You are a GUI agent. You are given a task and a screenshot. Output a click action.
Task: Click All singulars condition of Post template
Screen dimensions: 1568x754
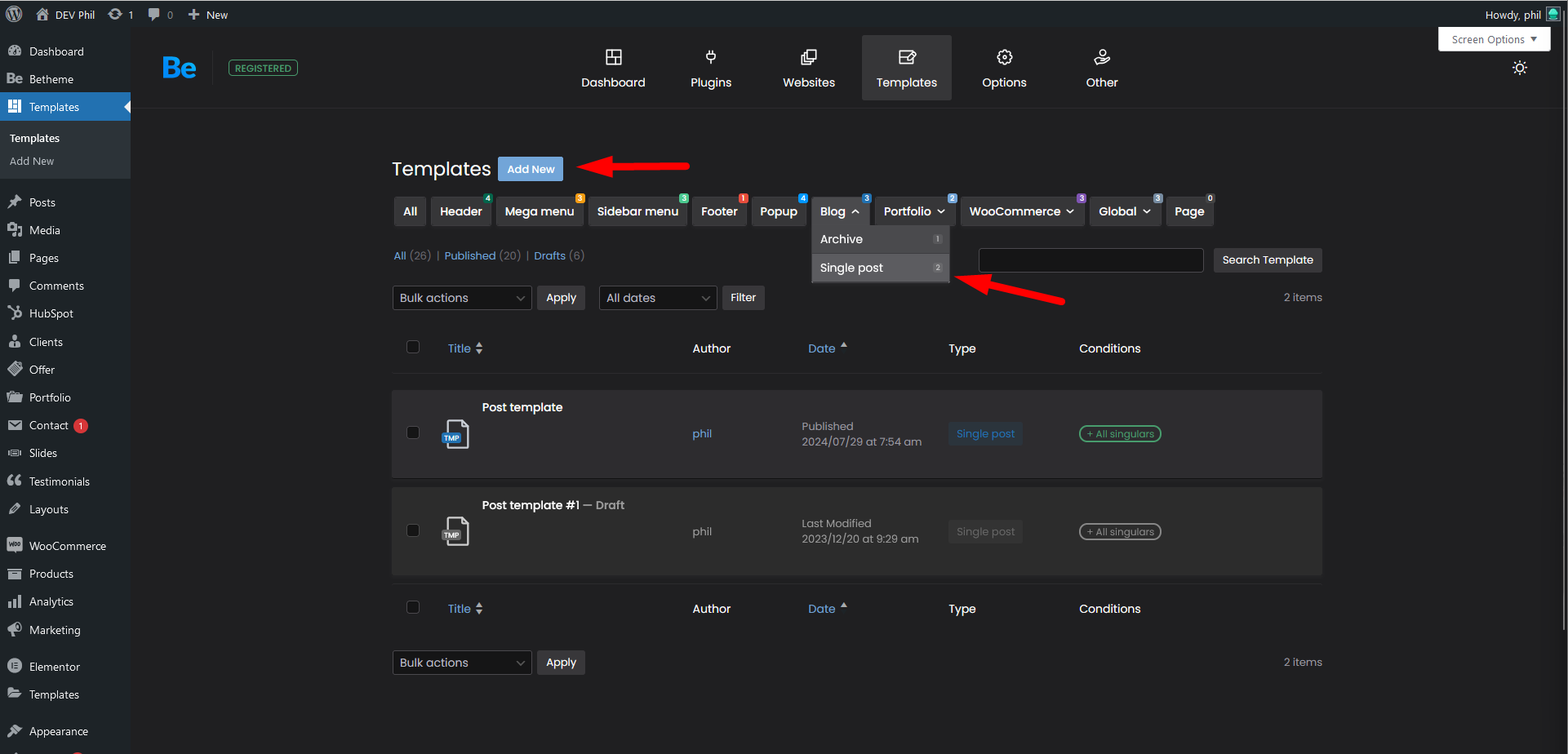tap(1120, 434)
